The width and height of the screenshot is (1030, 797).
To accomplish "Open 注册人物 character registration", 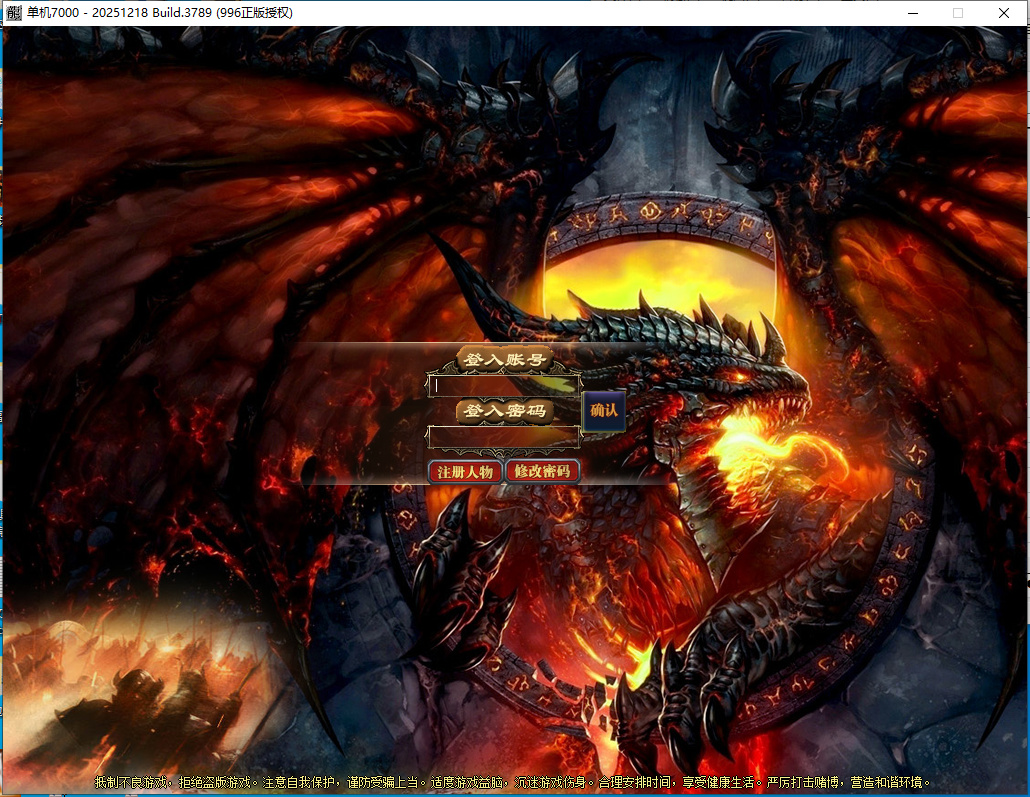I will coord(465,471).
